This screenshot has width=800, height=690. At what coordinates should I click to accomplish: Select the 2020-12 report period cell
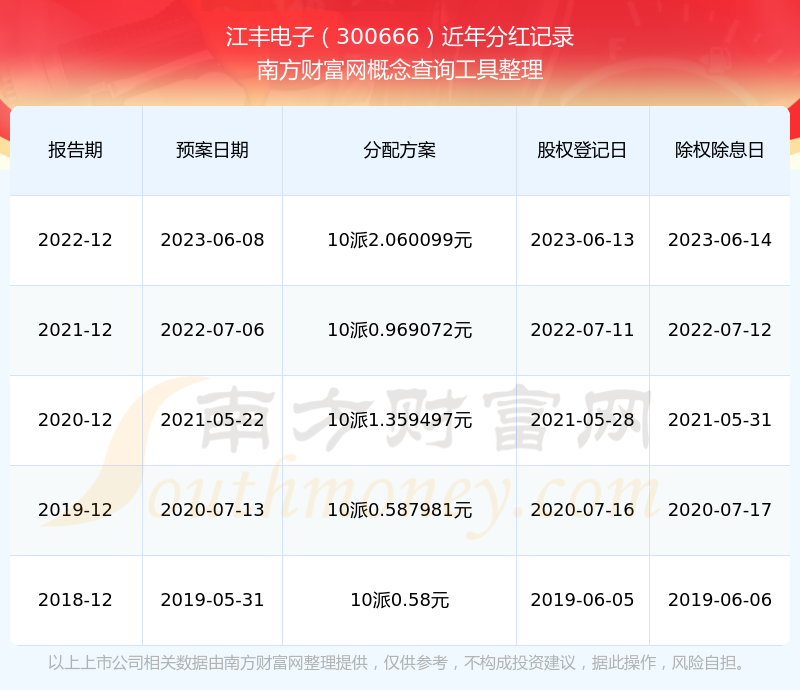(76, 420)
